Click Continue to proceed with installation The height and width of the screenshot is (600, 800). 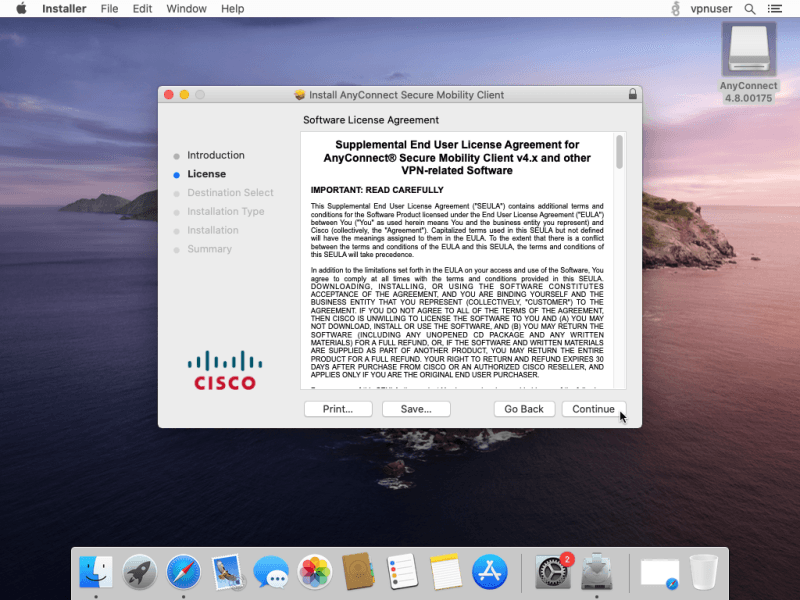[x=593, y=409]
